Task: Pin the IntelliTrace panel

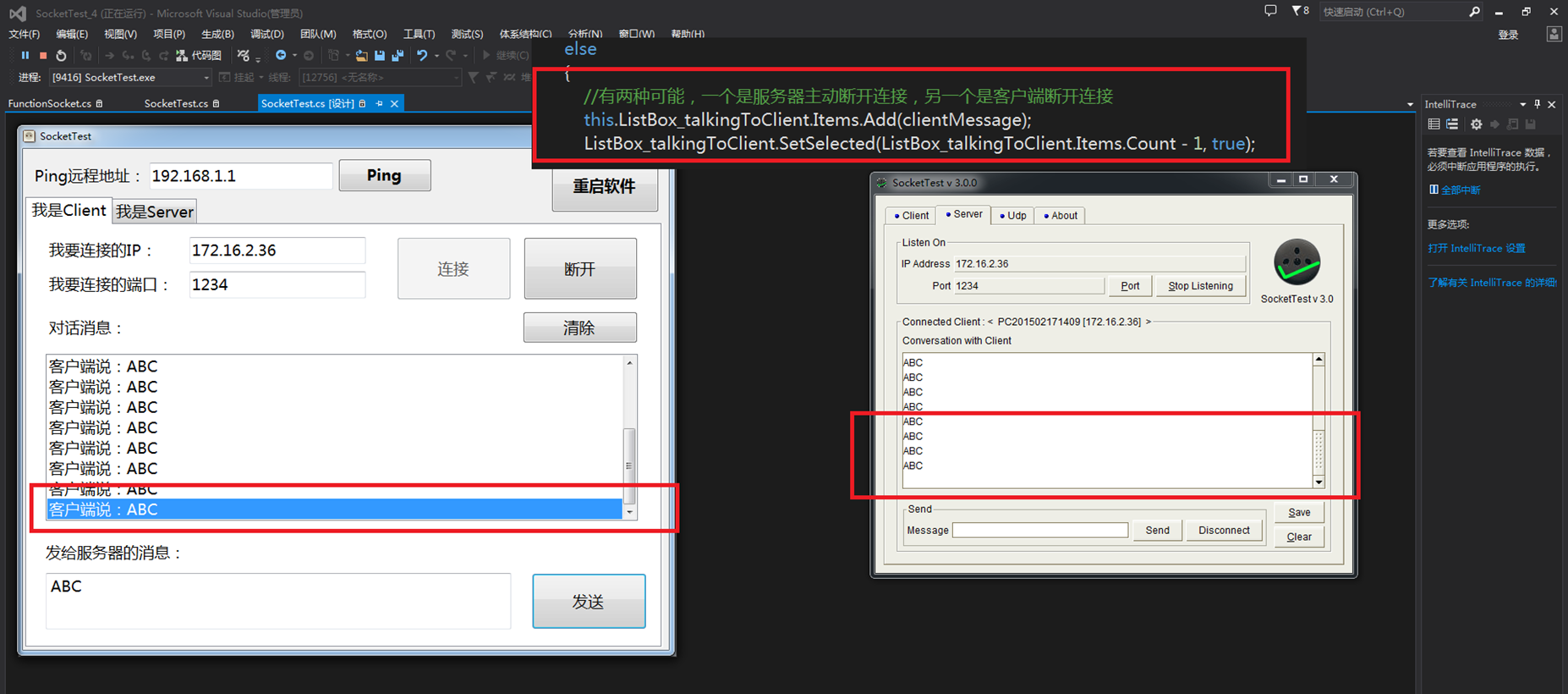Action: tap(1537, 104)
